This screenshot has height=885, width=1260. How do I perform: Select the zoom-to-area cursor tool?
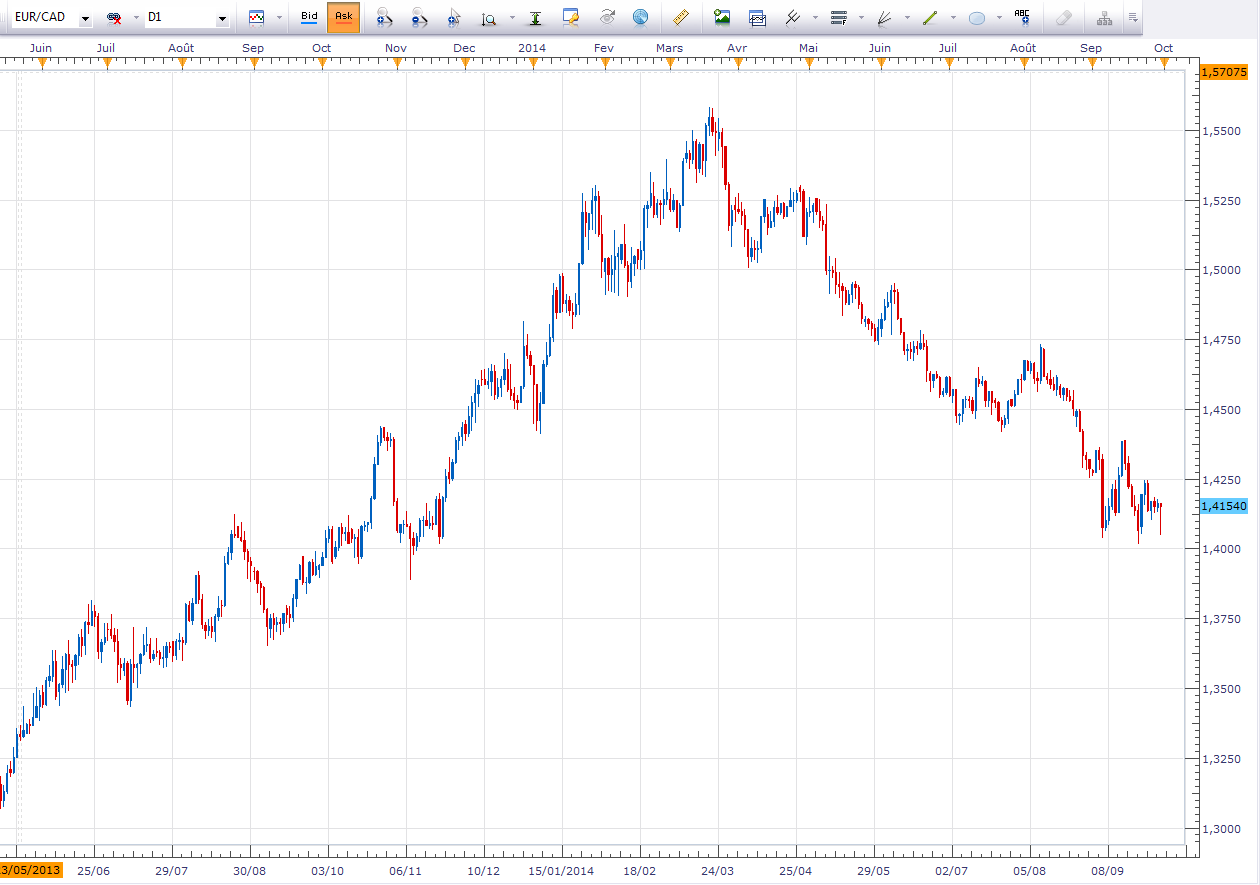click(455, 18)
